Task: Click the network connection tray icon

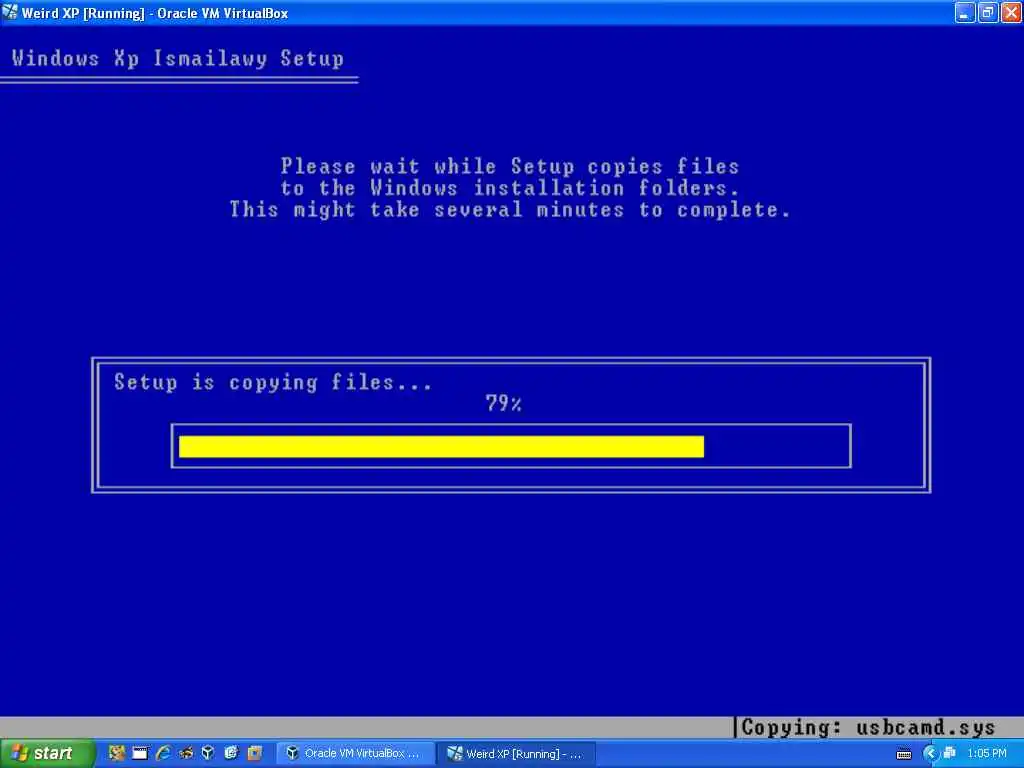Action: tap(950, 754)
